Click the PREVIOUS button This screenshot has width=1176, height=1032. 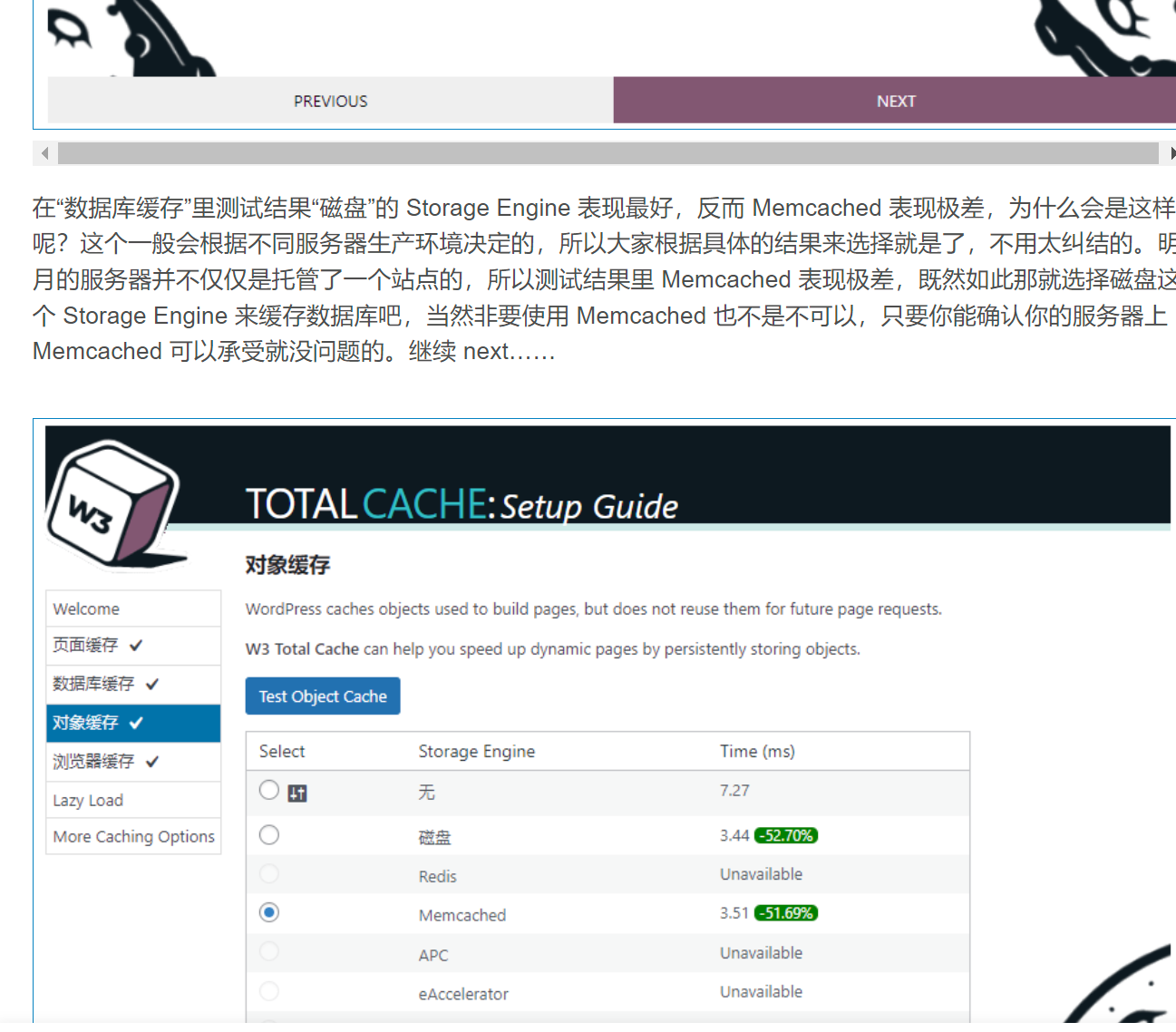coord(330,100)
